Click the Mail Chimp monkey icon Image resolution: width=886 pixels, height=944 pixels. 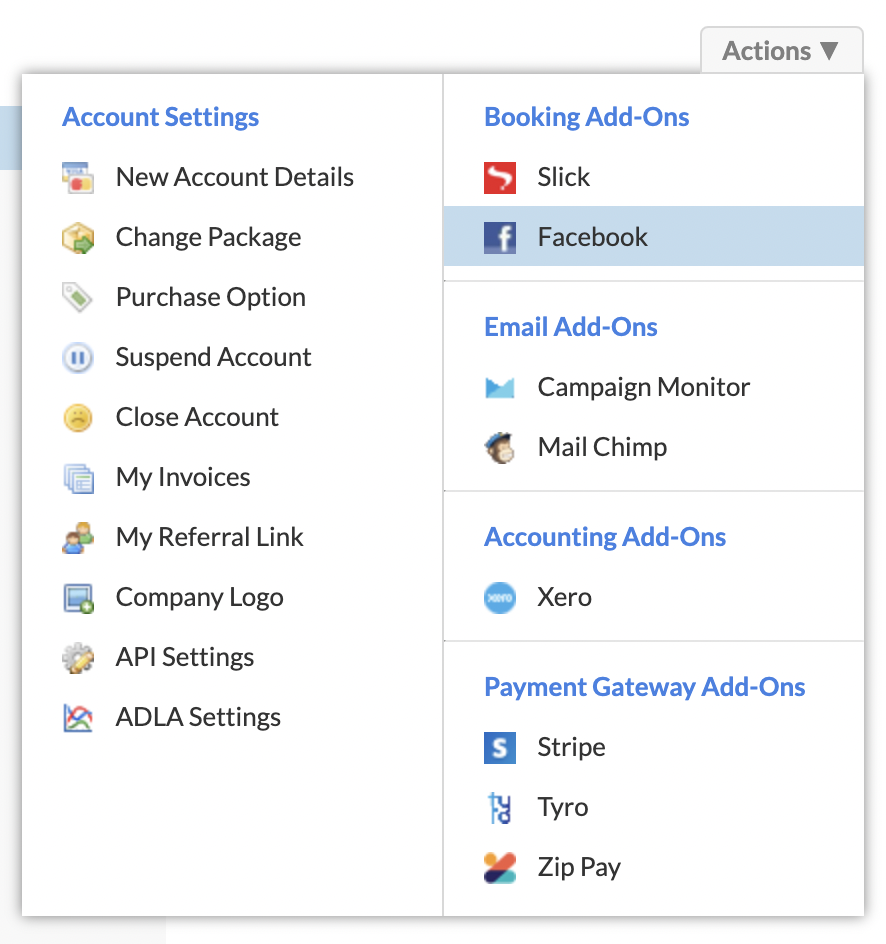pos(500,448)
